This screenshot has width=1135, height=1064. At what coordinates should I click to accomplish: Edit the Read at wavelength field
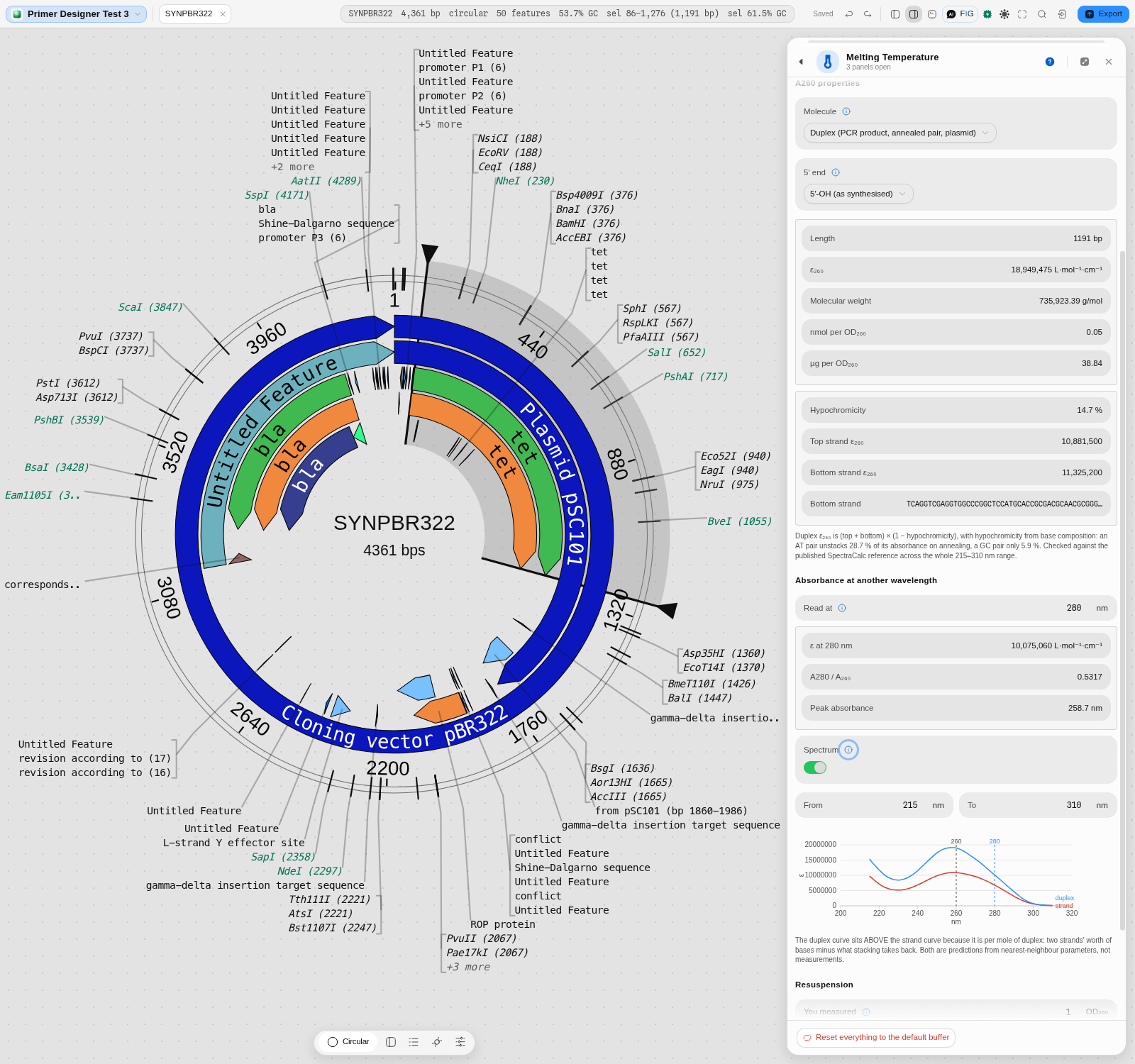(x=956, y=608)
